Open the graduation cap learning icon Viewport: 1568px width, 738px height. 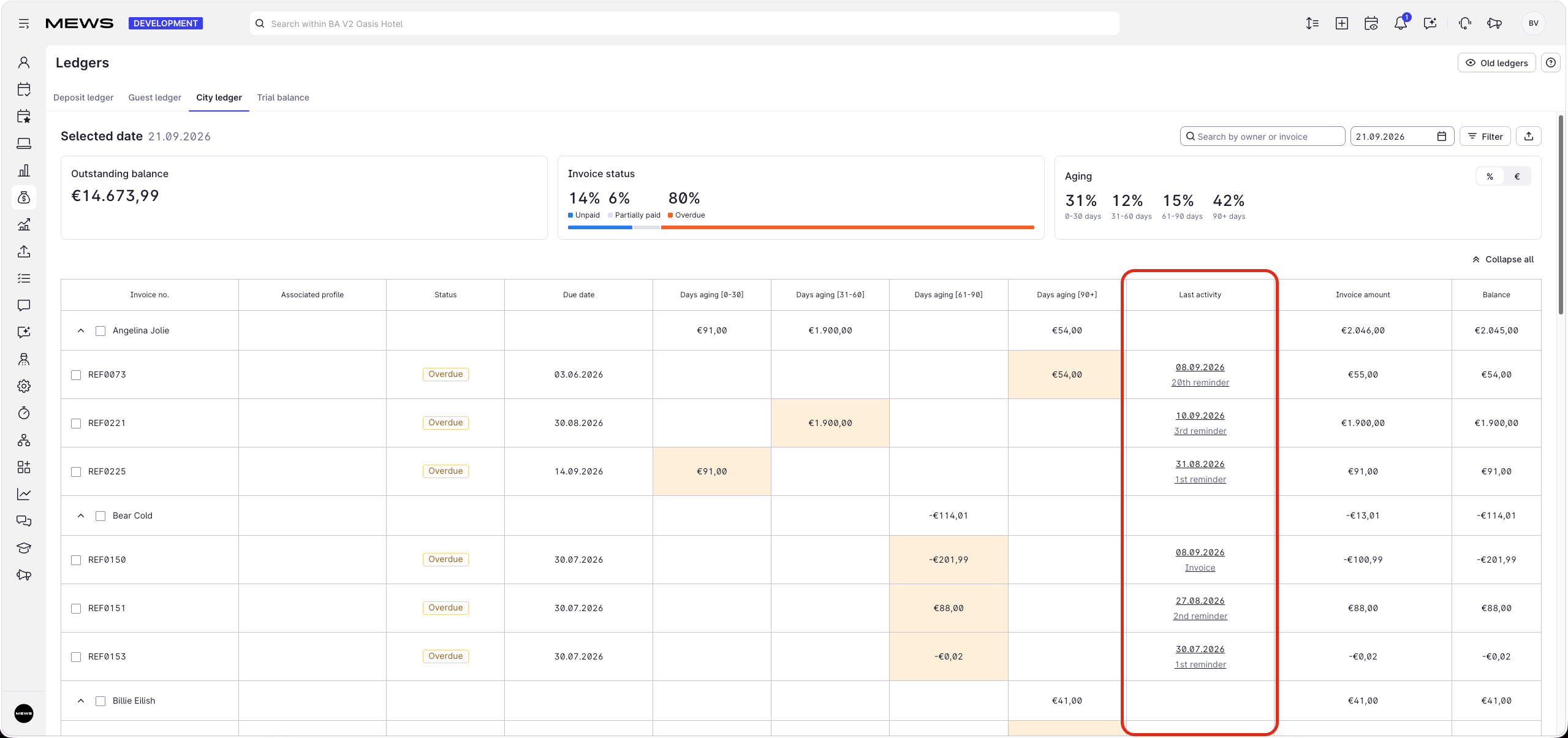coord(24,548)
